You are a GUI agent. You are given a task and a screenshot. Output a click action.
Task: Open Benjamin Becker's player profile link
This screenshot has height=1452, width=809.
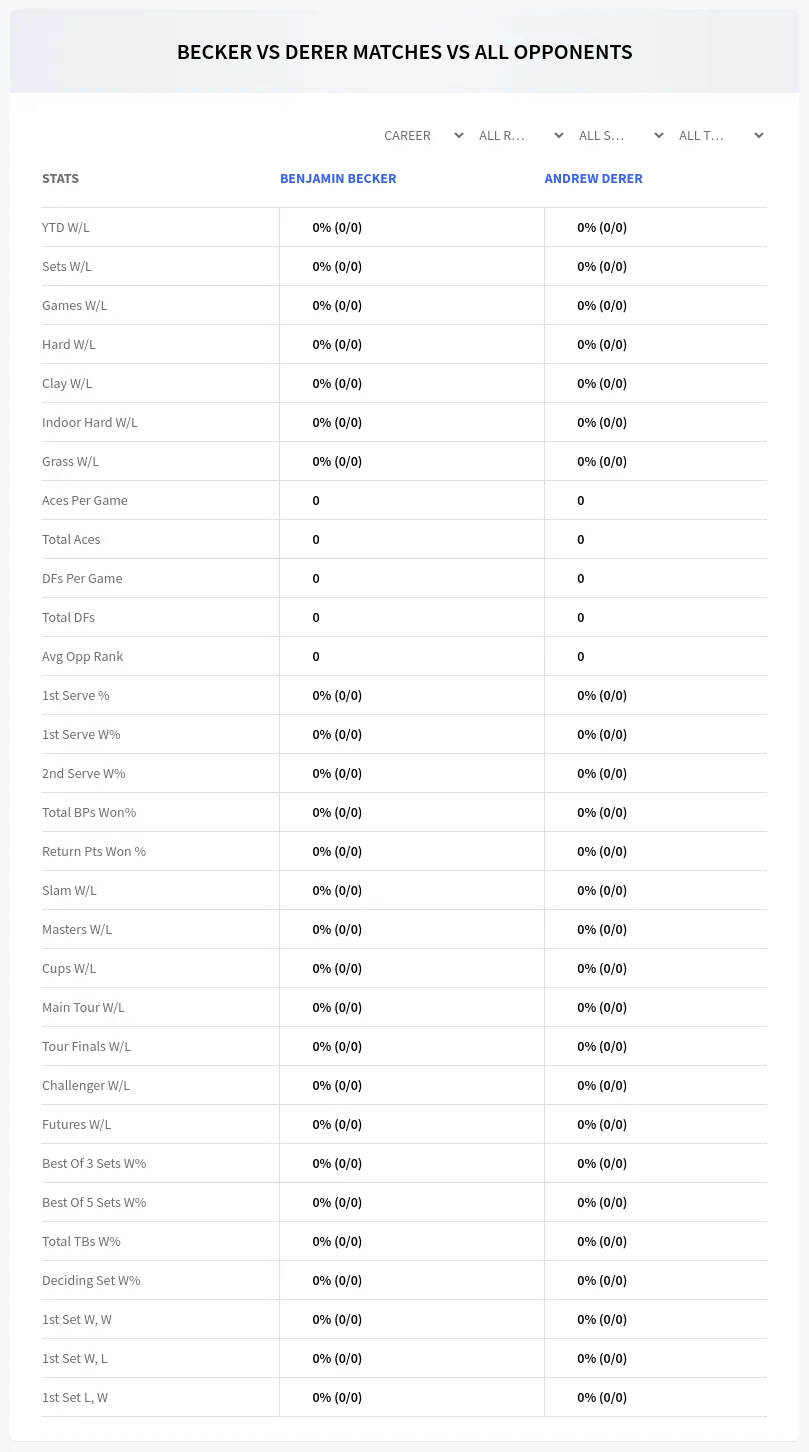pos(338,178)
